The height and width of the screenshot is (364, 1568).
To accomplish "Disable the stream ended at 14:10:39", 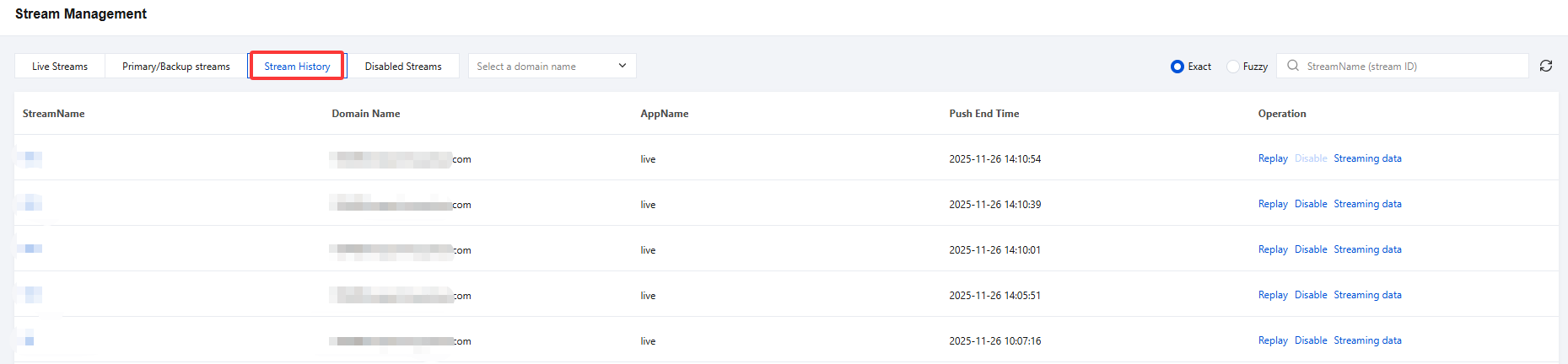I will (x=1311, y=204).
